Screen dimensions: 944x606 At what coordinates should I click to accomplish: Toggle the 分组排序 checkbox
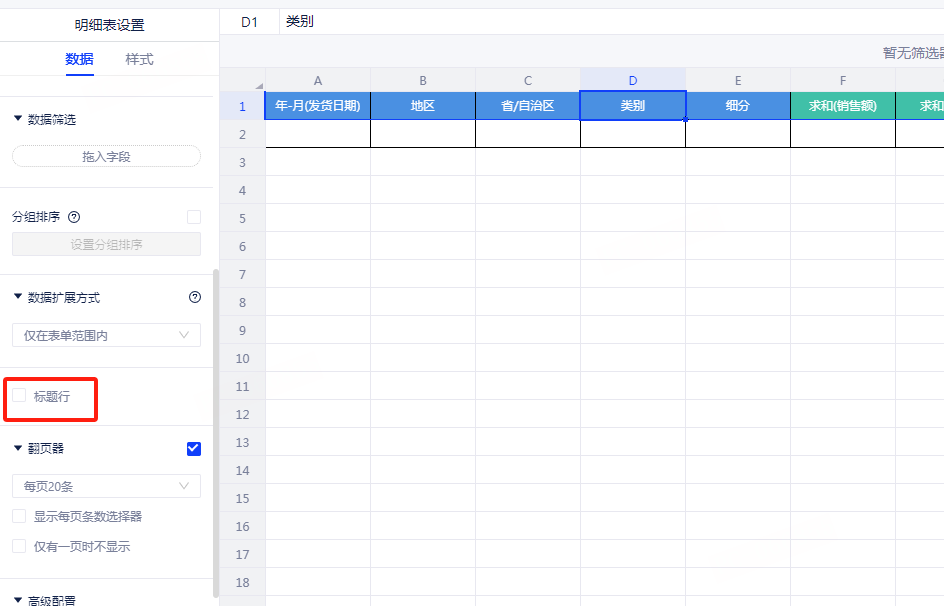point(194,217)
